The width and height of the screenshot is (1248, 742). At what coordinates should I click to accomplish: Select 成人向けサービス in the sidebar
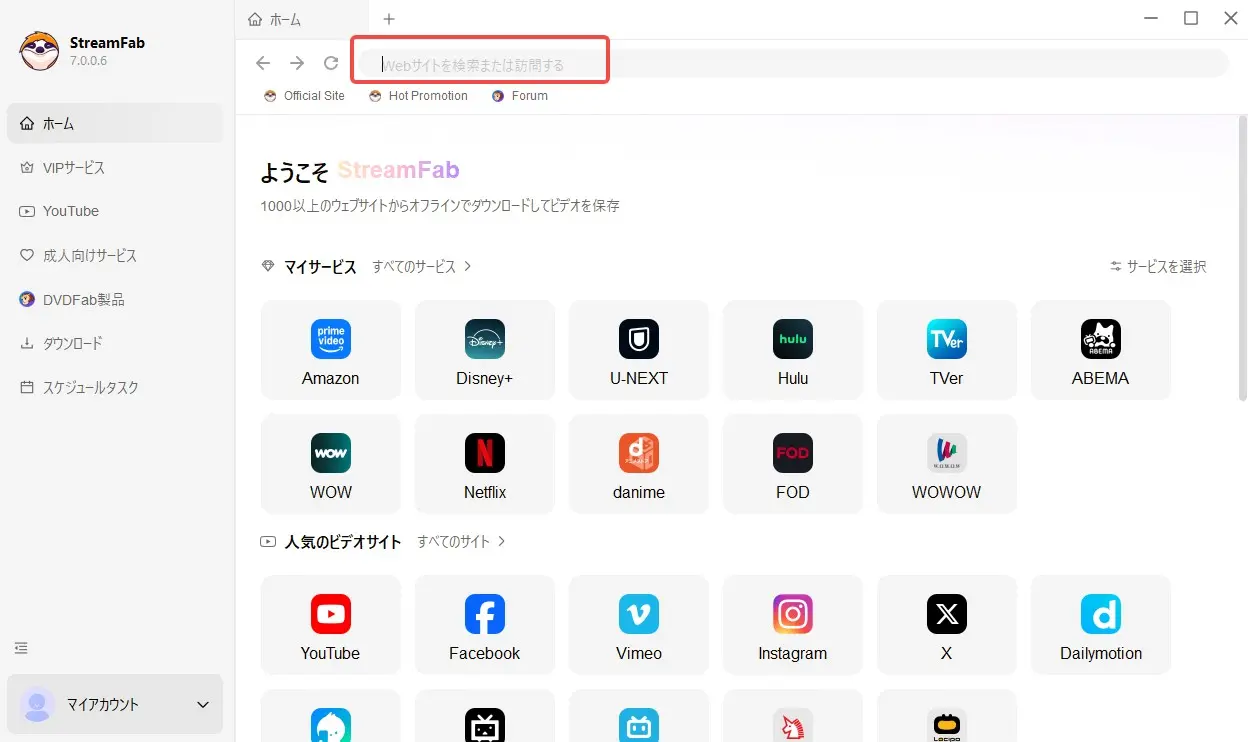point(115,255)
